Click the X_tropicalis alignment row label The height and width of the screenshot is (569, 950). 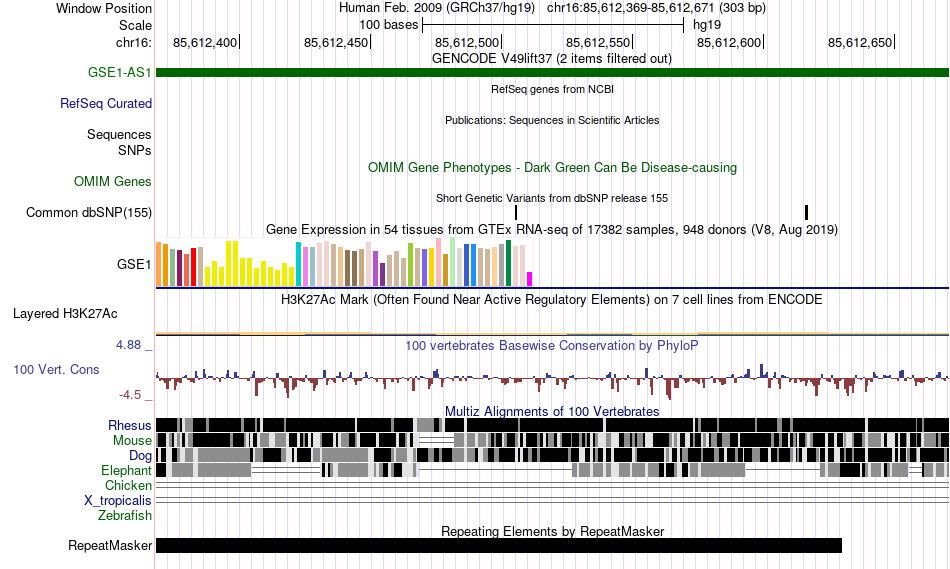click(118, 501)
